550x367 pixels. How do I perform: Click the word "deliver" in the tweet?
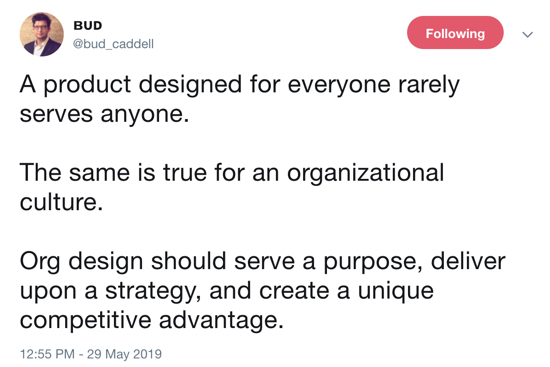pos(468,261)
